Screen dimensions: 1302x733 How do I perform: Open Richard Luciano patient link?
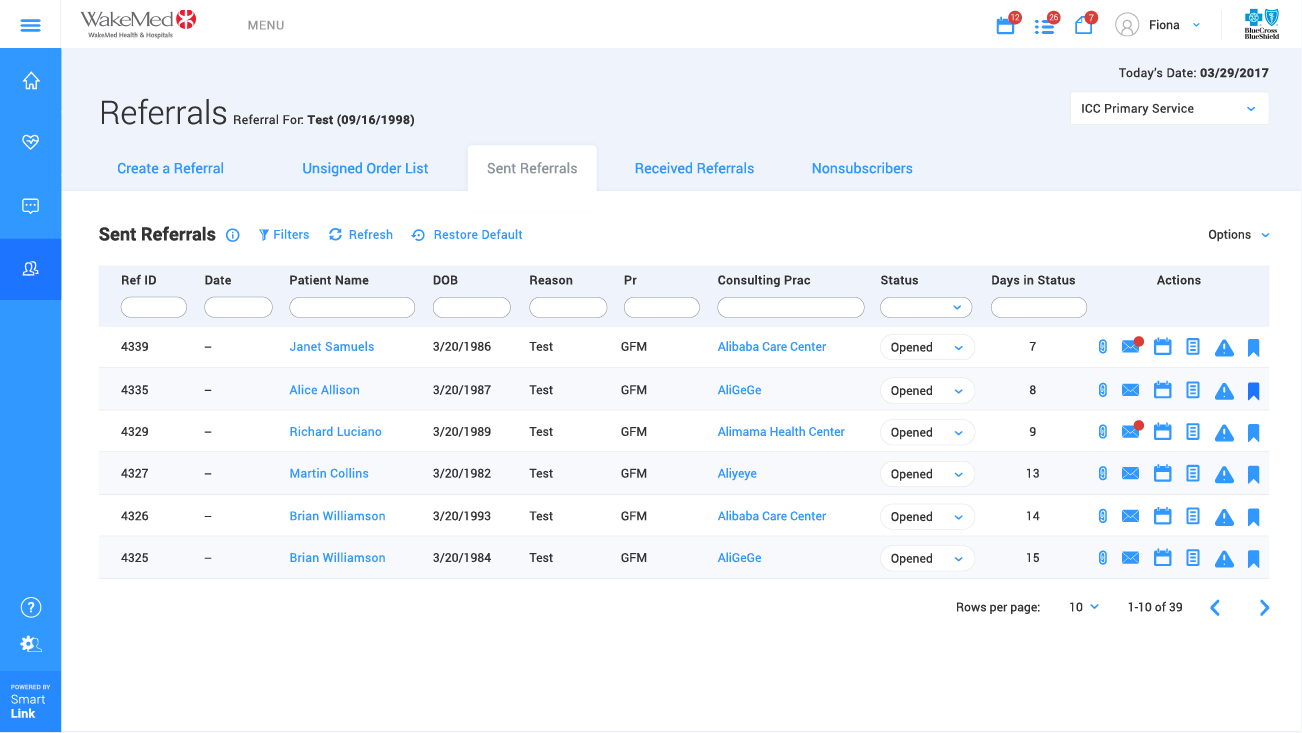(x=335, y=432)
